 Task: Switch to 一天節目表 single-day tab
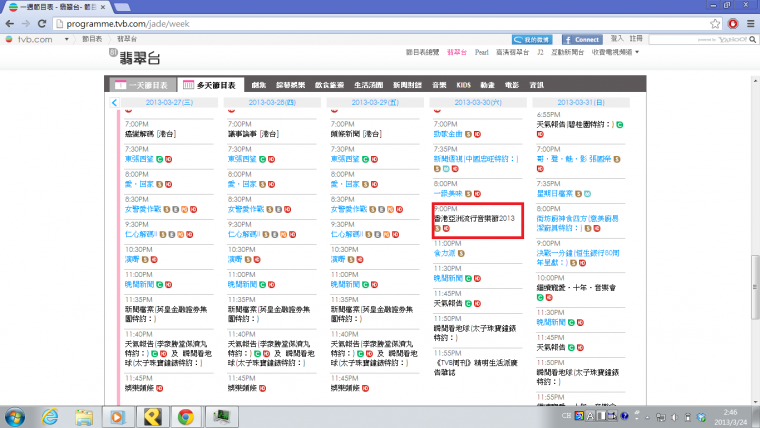click(x=142, y=85)
